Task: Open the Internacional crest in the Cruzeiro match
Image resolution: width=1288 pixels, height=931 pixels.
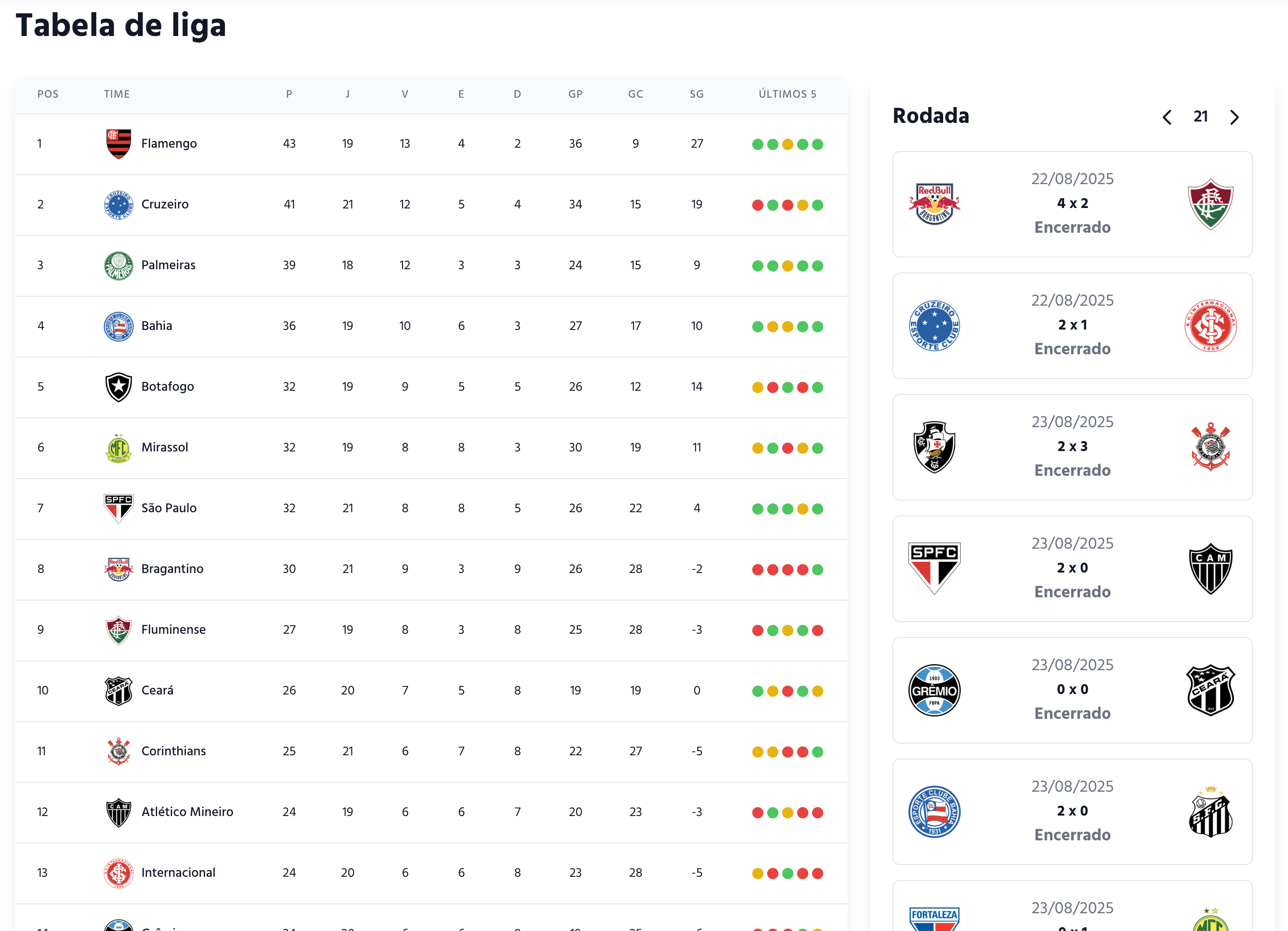Action: pyautogui.click(x=1211, y=325)
